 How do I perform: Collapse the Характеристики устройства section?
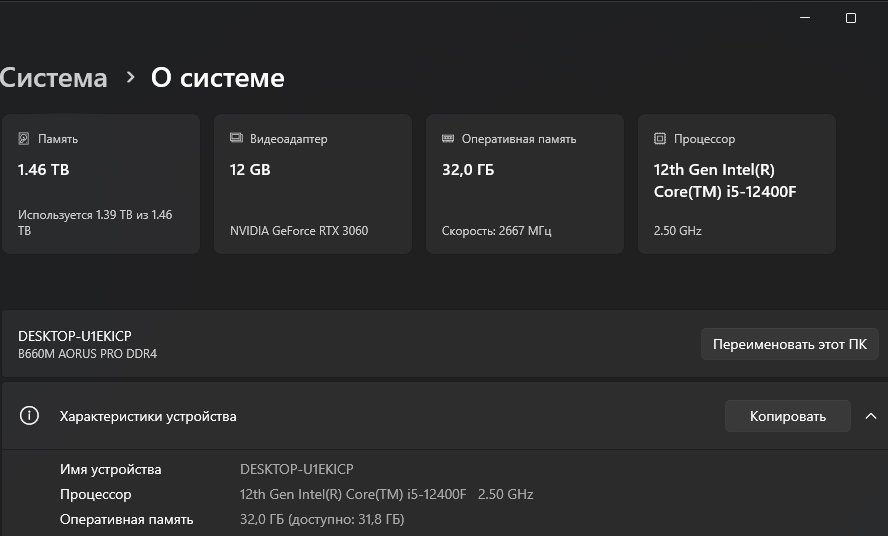(x=870, y=416)
